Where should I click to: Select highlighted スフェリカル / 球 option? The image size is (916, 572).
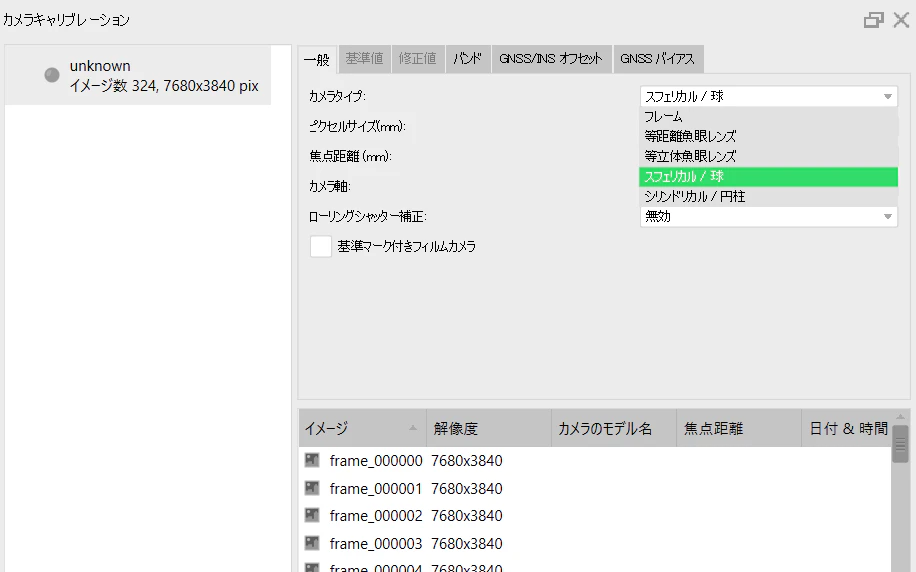pyautogui.click(x=768, y=176)
